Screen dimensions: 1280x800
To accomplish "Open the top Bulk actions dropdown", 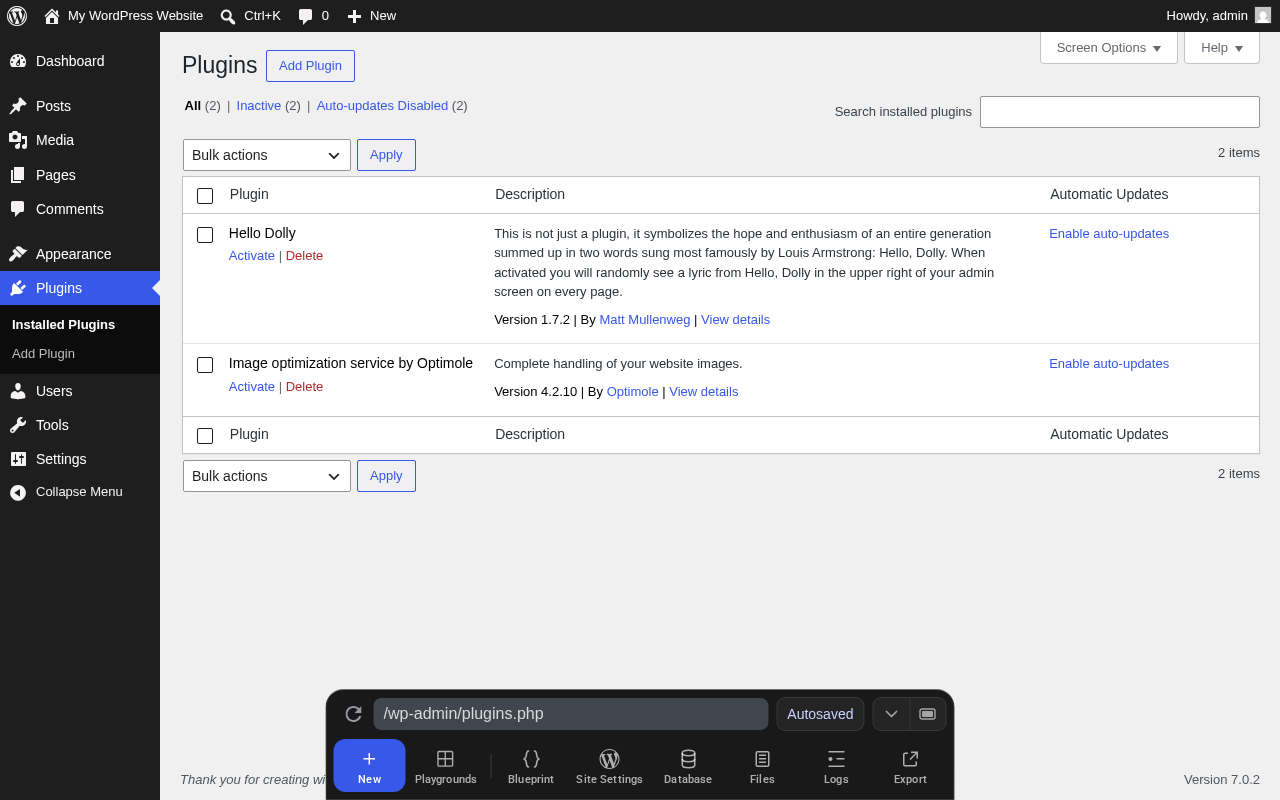I will pyautogui.click(x=267, y=155).
